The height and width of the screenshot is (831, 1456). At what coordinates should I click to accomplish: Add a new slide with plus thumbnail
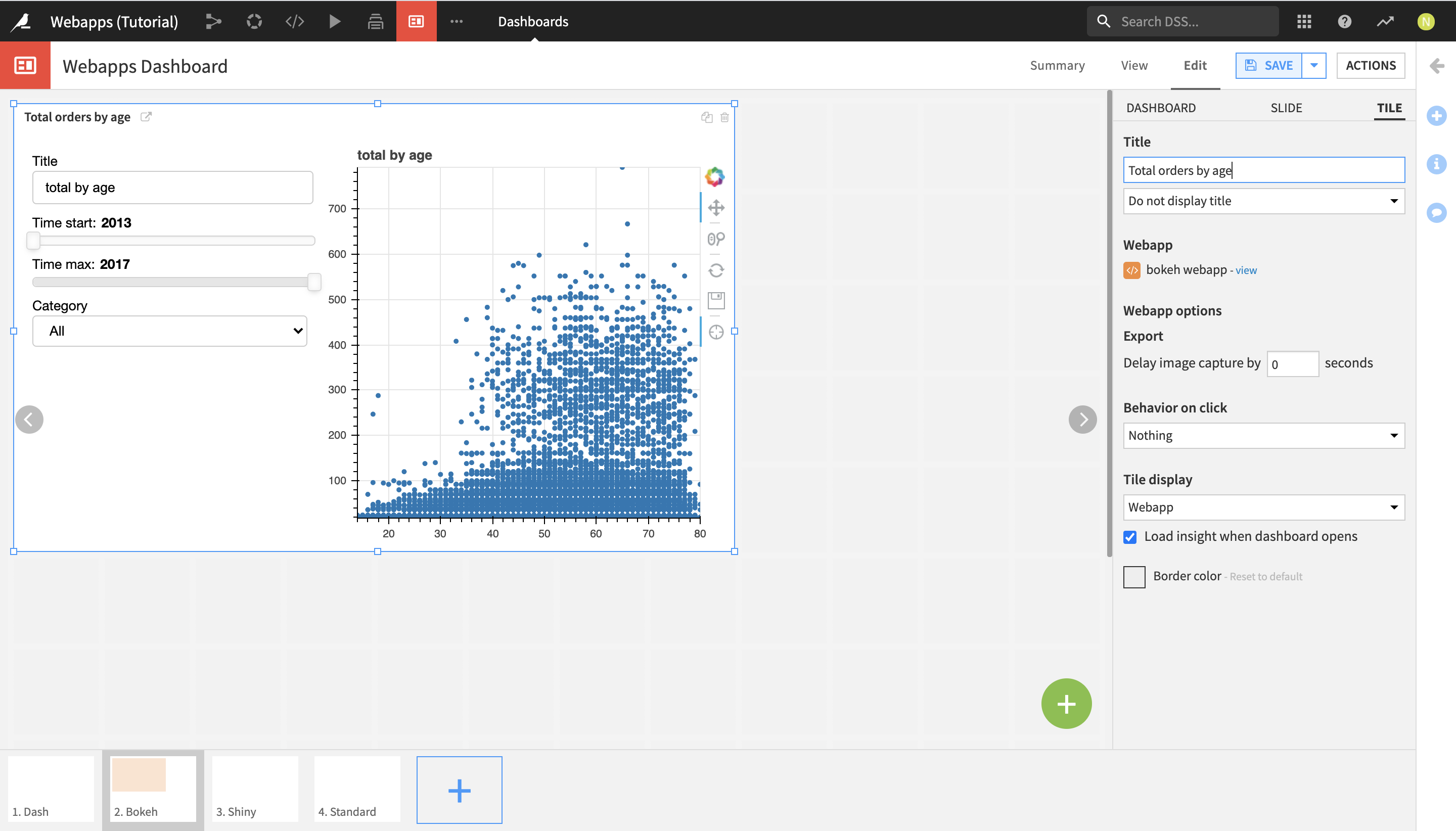460,790
